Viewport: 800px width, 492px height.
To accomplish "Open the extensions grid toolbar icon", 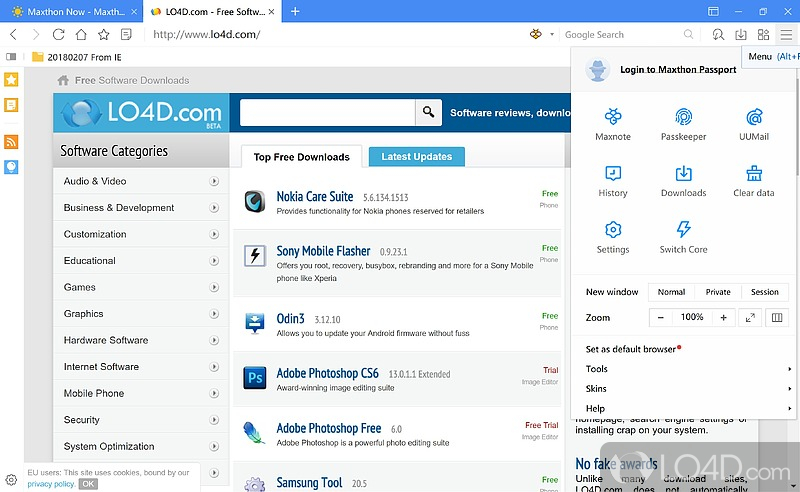I will (763, 34).
